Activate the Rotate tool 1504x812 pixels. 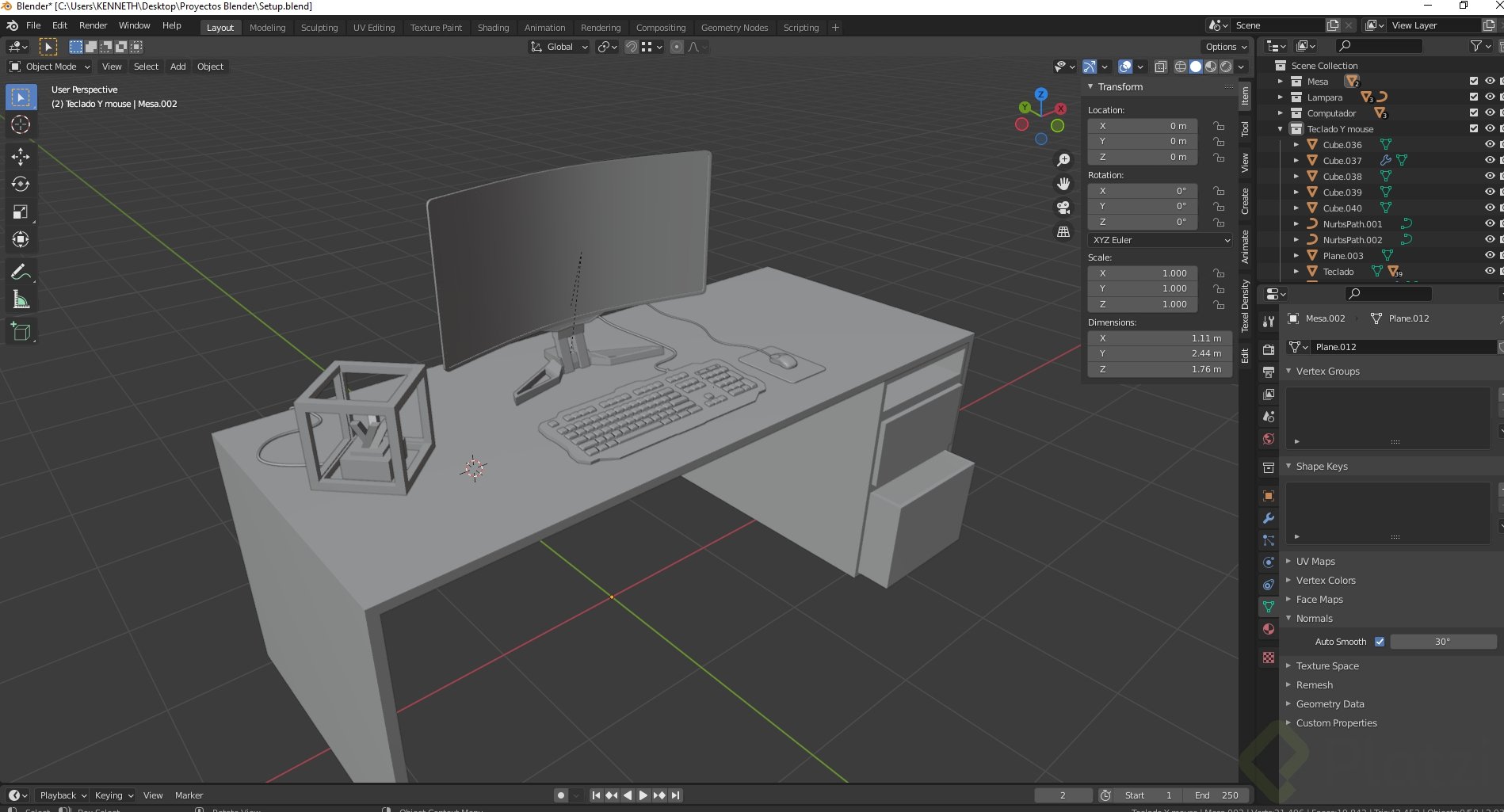click(x=20, y=184)
